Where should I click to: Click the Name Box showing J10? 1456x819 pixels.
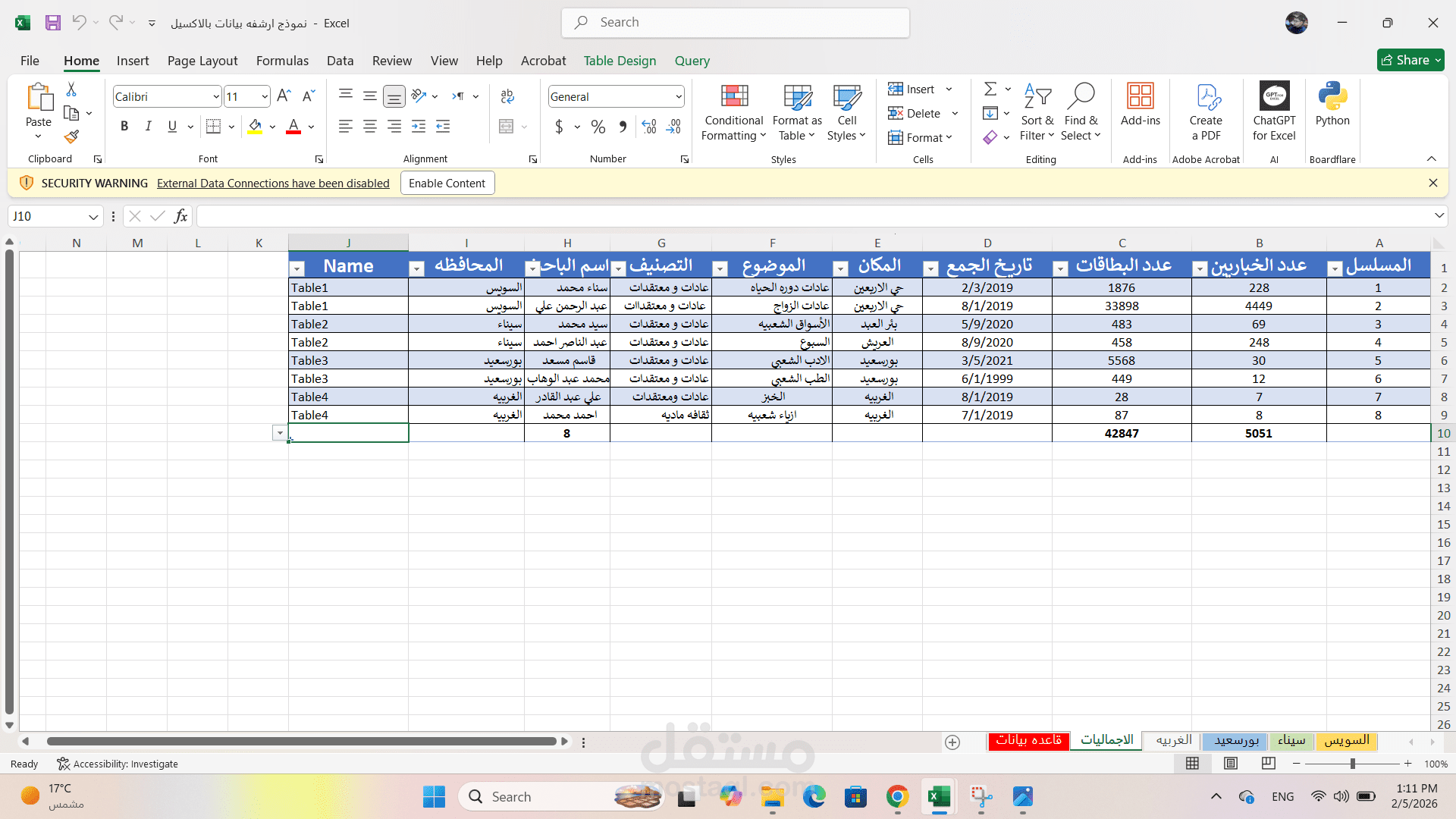point(45,217)
